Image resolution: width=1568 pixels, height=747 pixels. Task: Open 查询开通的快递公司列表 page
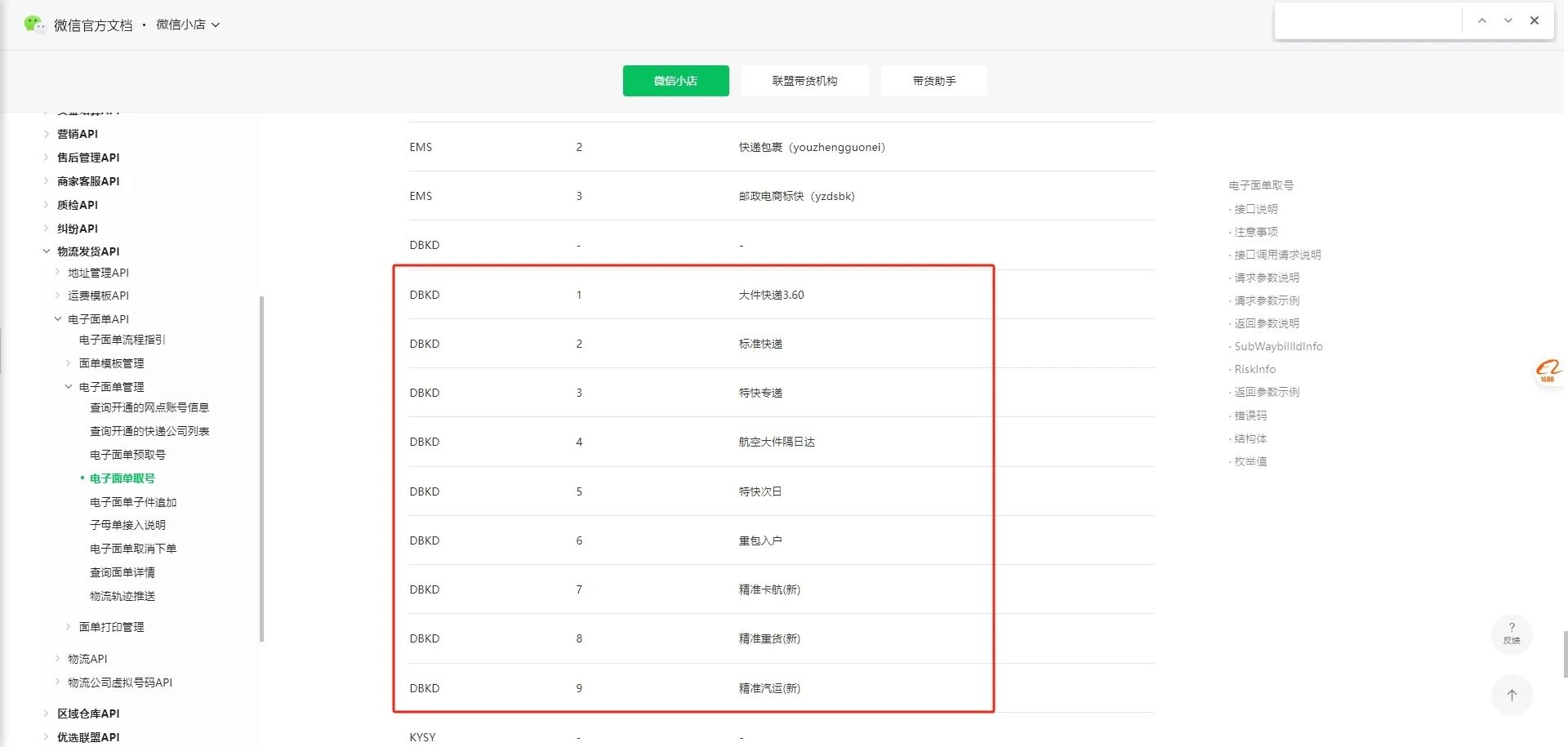[x=149, y=431]
